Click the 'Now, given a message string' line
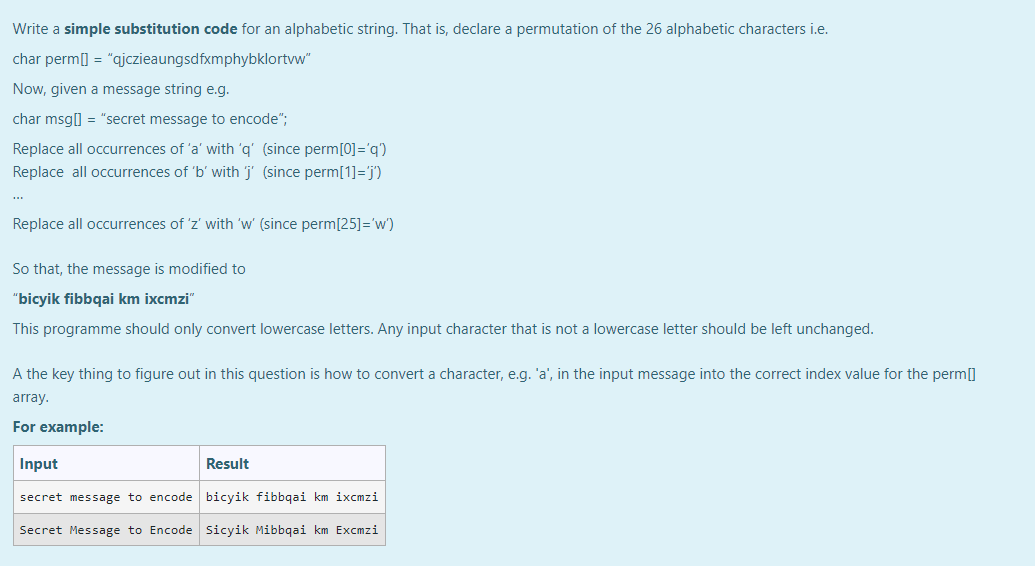The image size is (1035, 566). [x=121, y=89]
